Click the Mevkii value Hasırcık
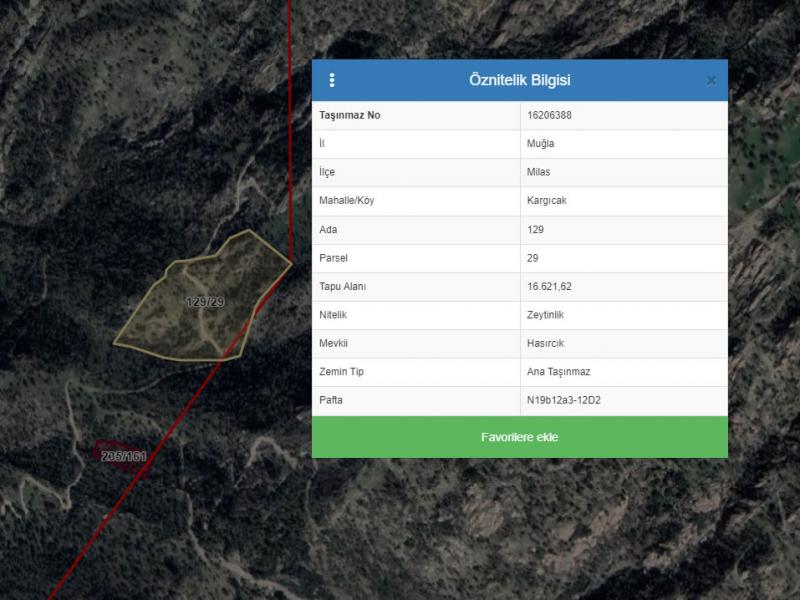 (546, 343)
